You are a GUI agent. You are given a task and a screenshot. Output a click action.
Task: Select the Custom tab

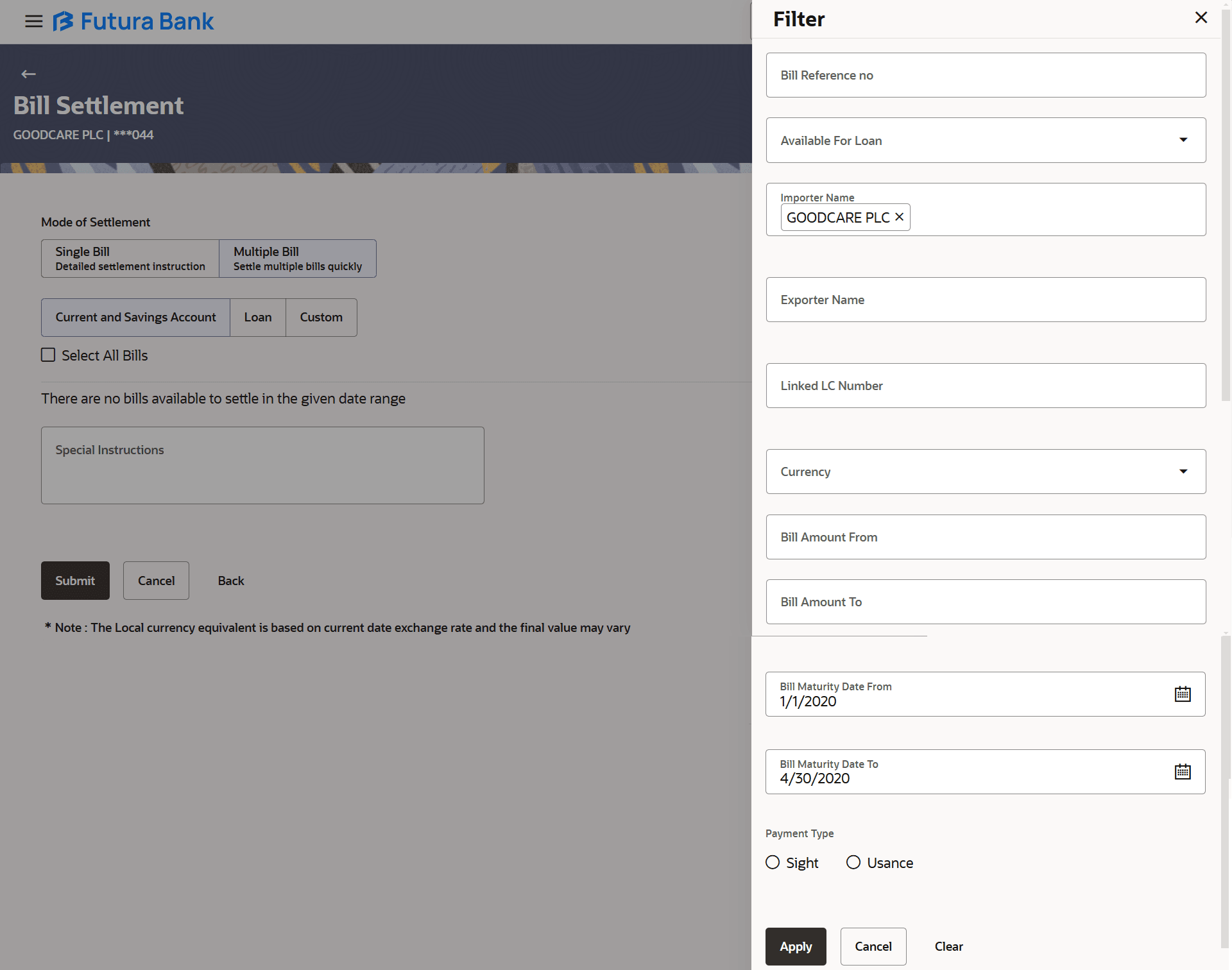point(321,318)
